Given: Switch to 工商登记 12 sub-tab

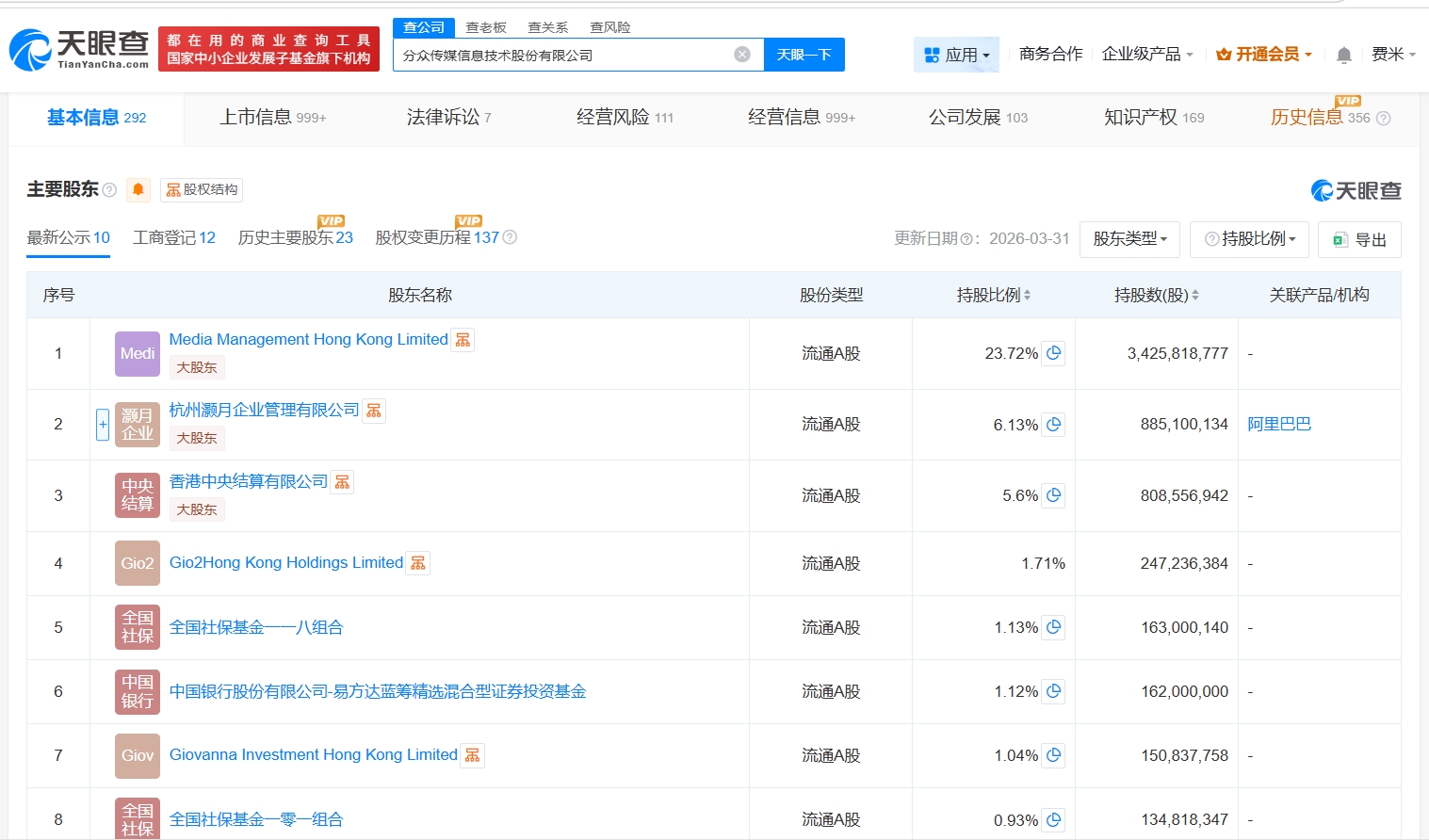Looking at the screenshot, I should 174,237.
